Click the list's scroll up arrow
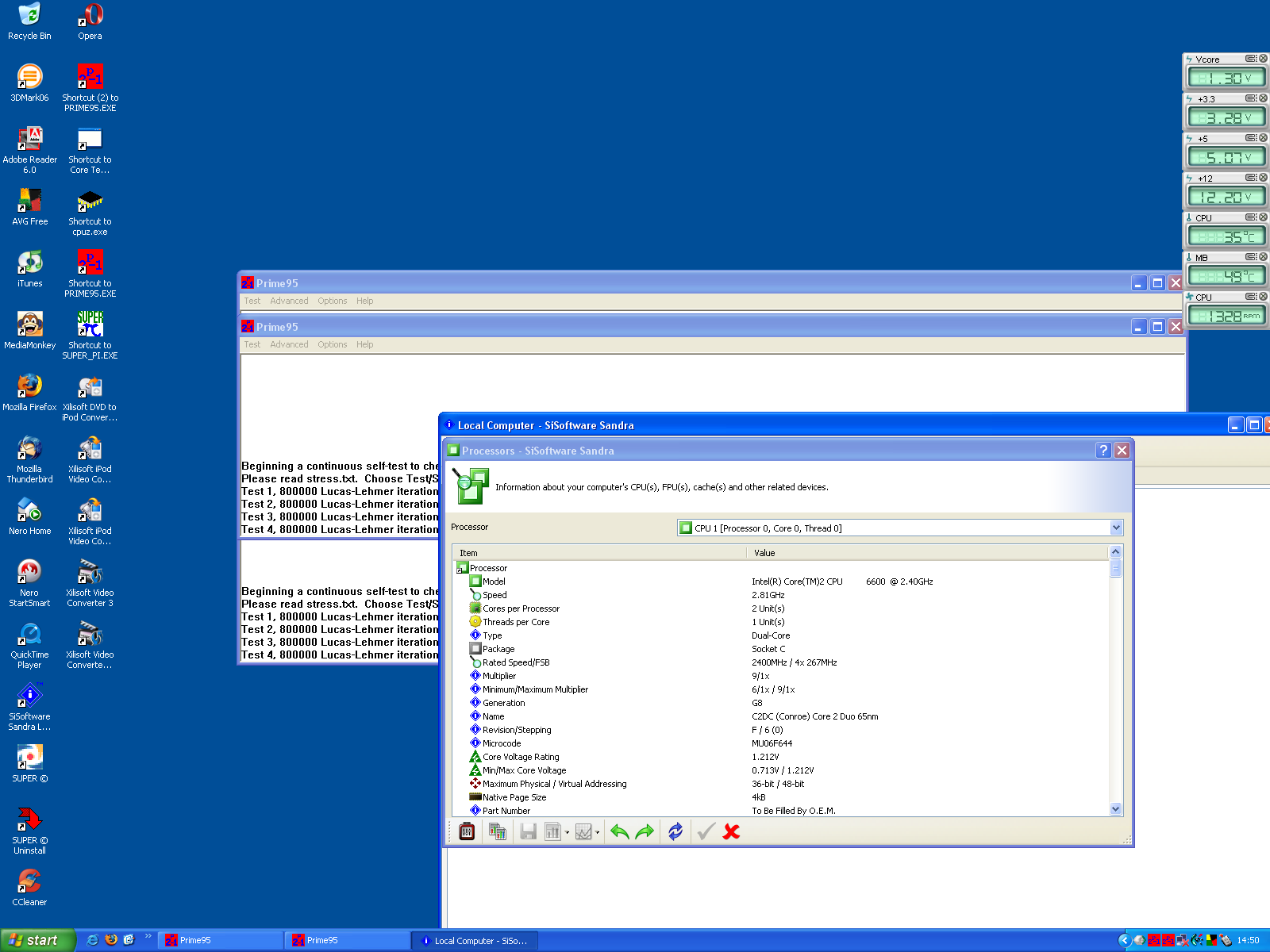Image resolution: width=1270 pixels, height=952 pixels. click(x=1115, y=552)
